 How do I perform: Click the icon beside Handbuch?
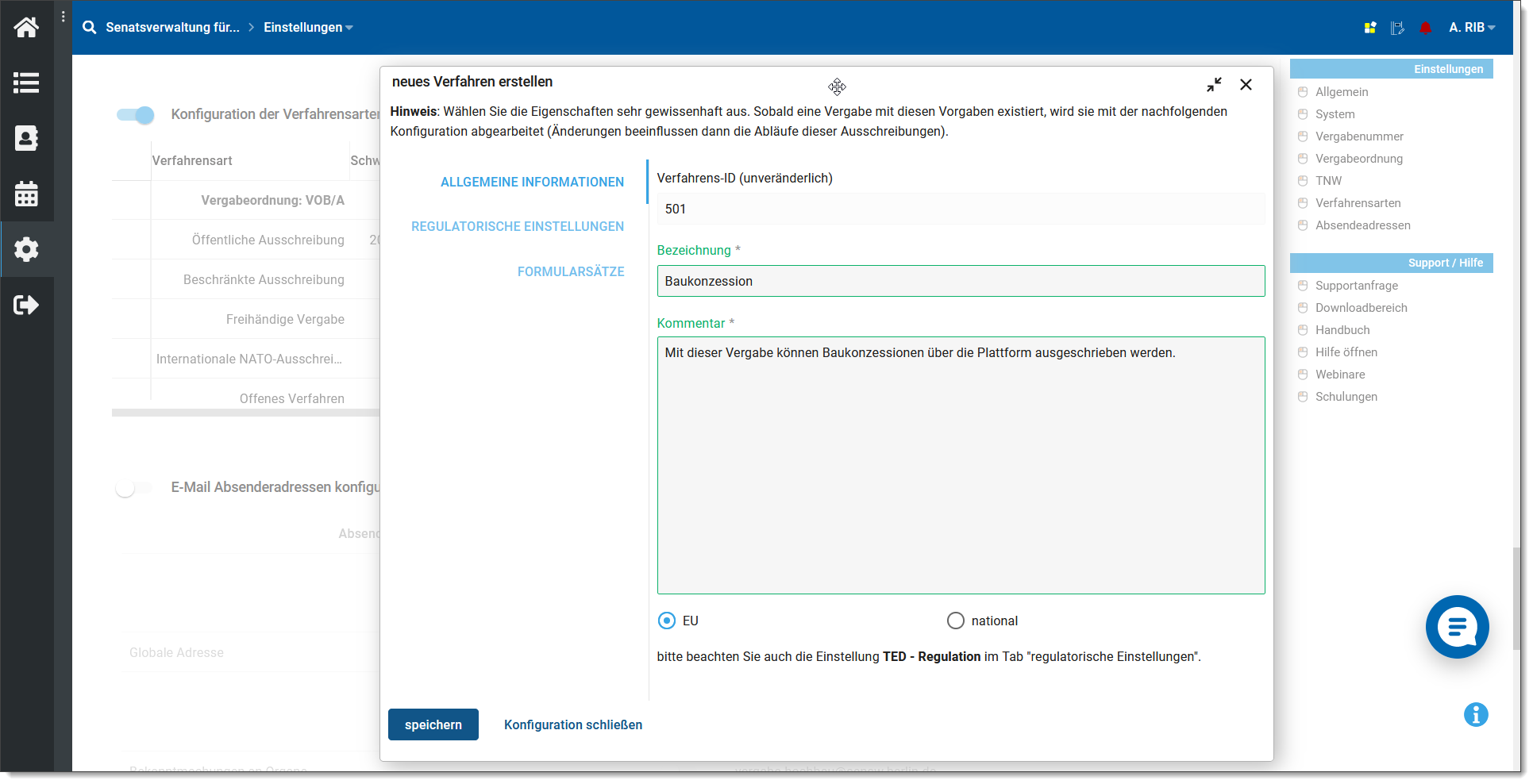[x=1303, y=330]
